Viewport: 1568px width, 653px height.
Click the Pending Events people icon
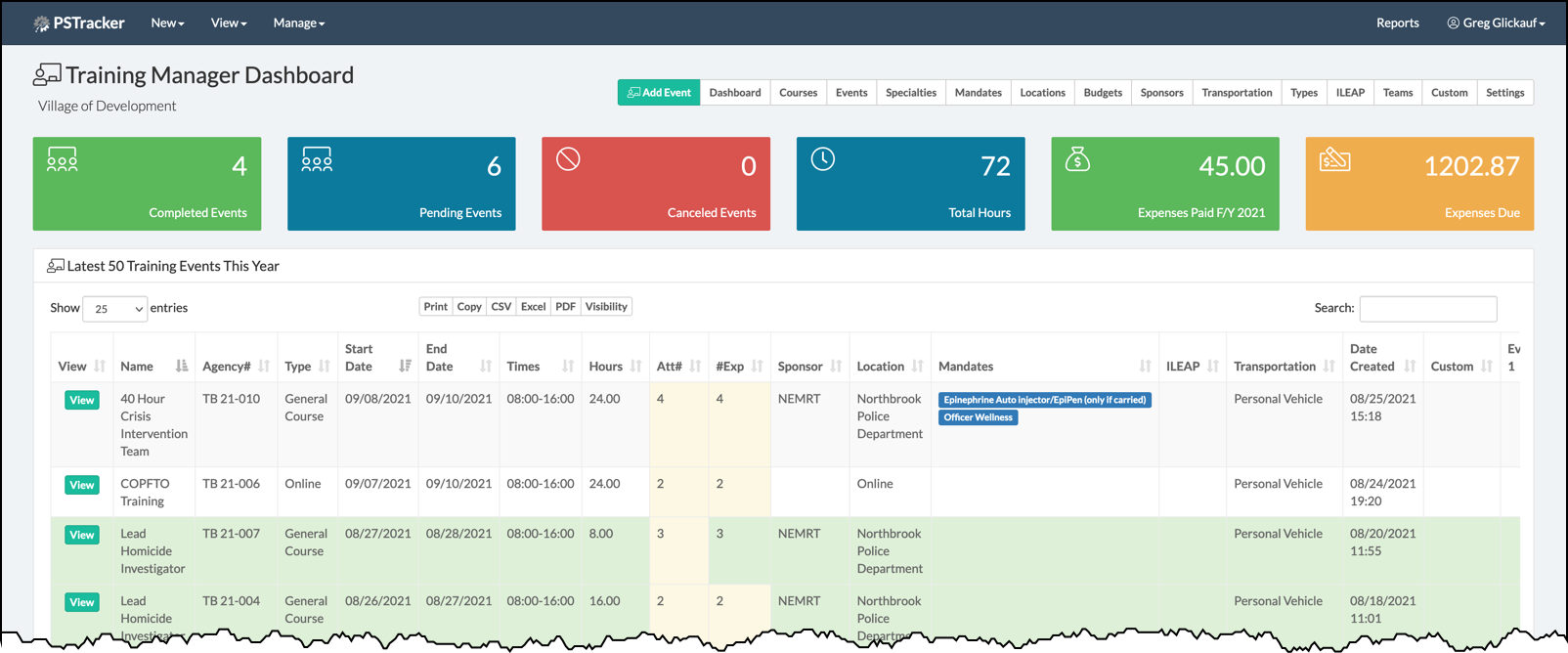click(x=317, y=160)
